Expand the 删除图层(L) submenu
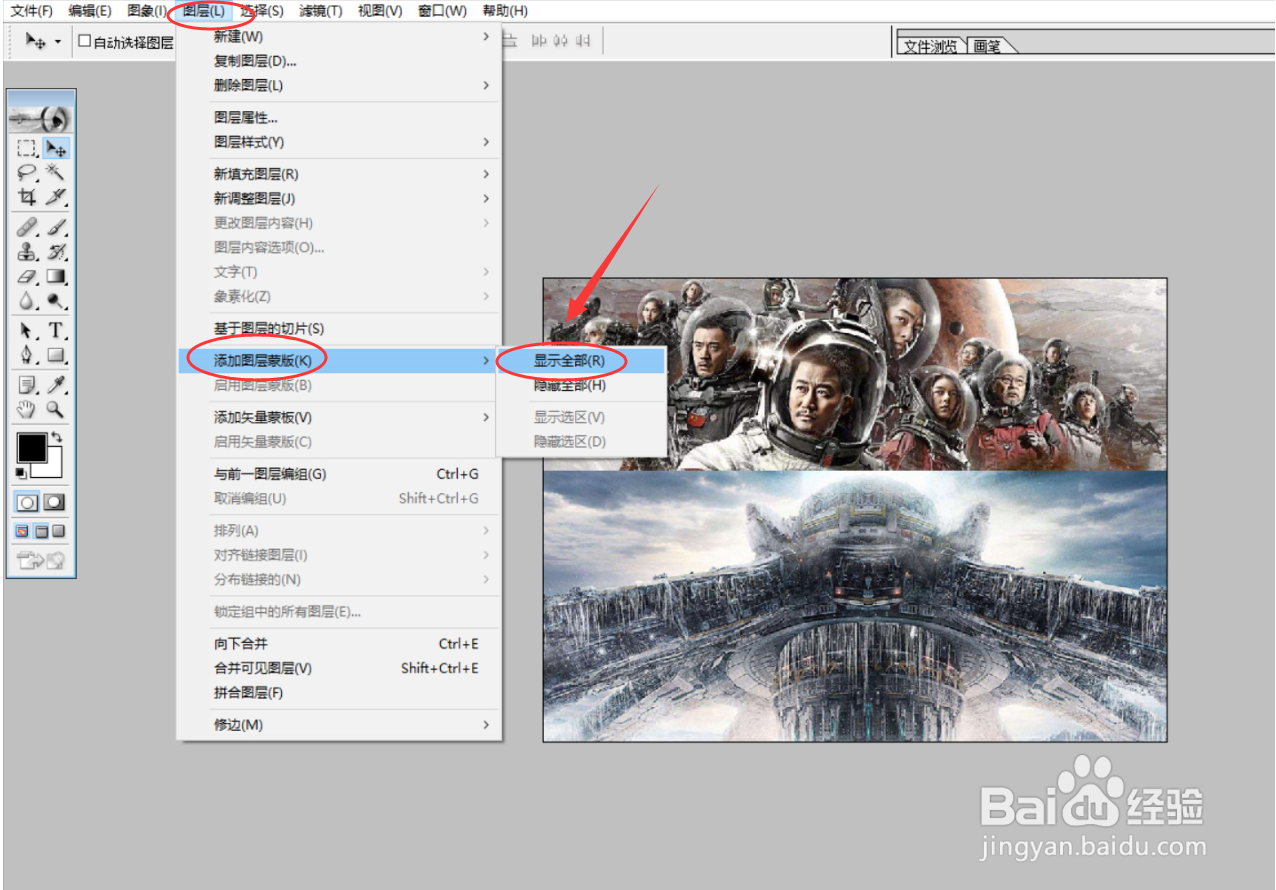The image size is (1276, 890). tap(339, 86)
